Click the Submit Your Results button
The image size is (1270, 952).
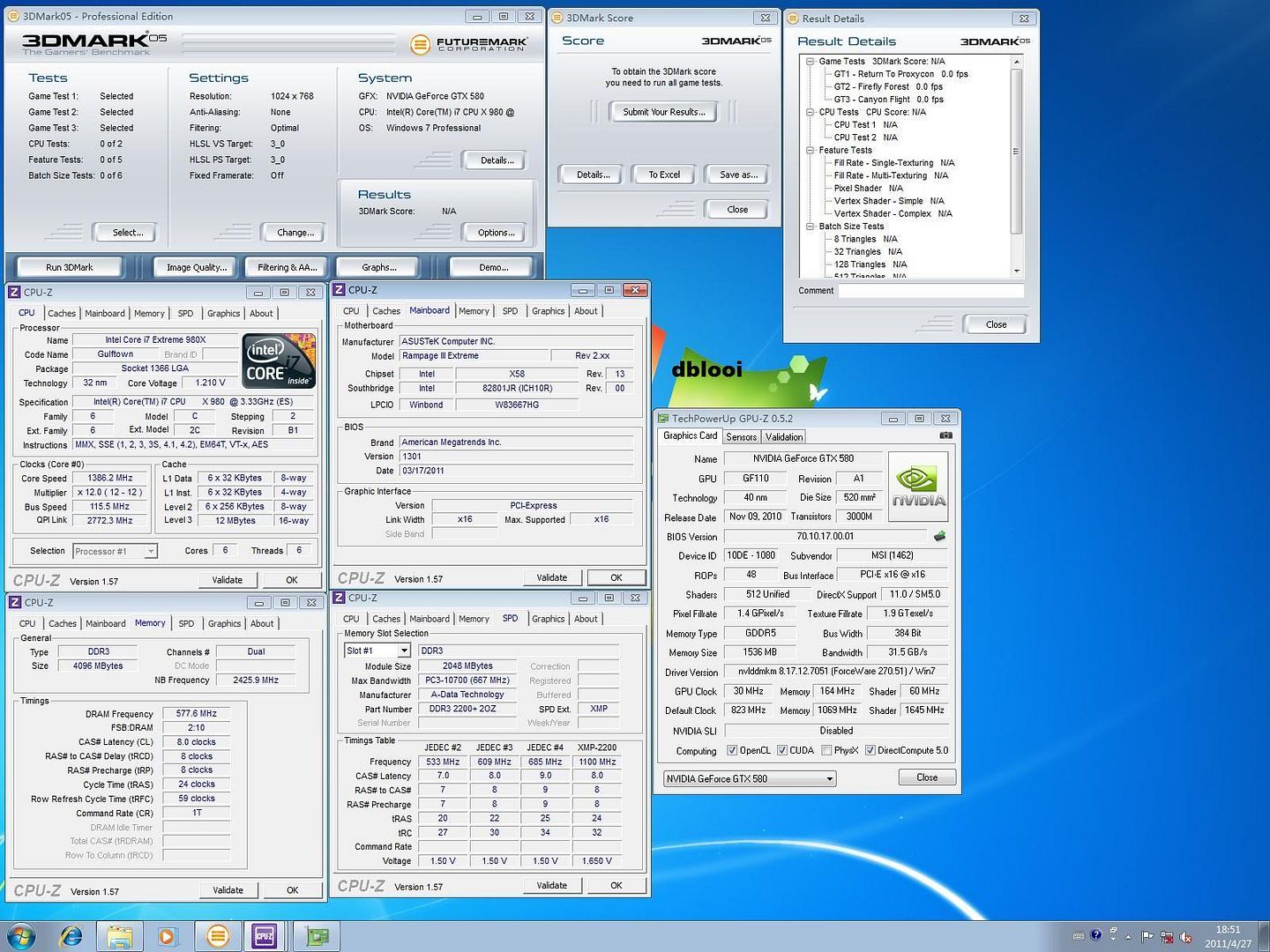663,112
